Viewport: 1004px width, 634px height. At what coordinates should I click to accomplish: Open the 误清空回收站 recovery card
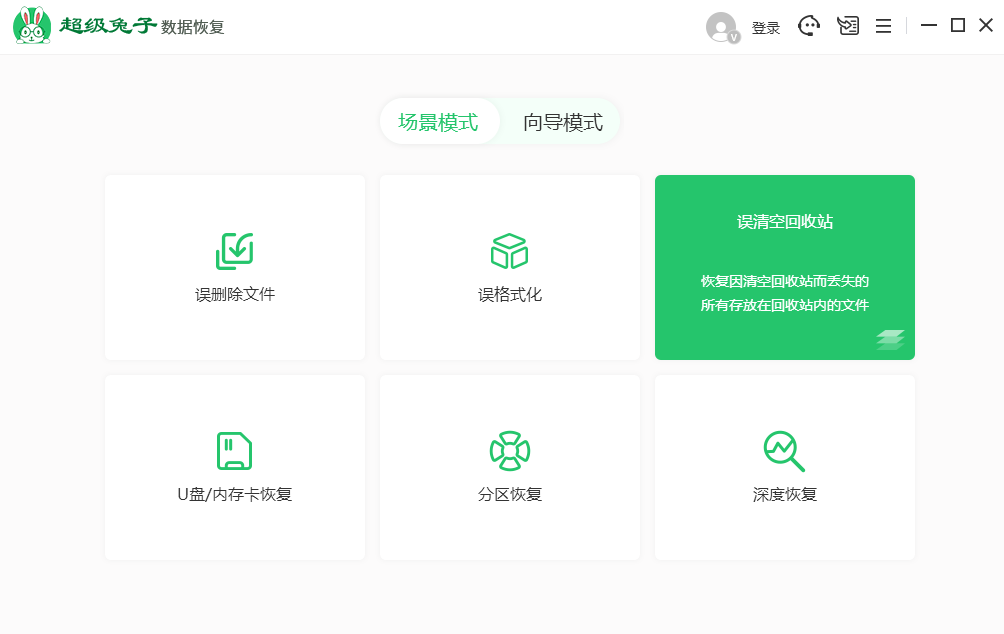tap(784, 267)
